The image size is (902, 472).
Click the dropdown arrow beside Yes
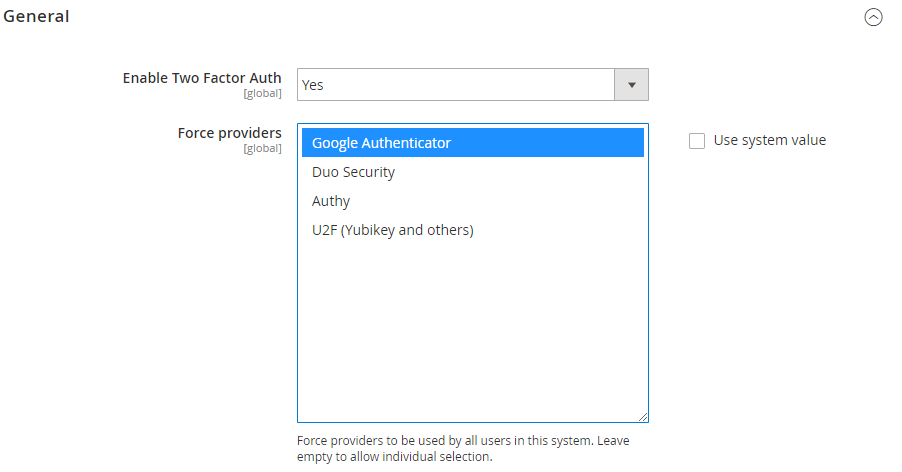[631, 85]
